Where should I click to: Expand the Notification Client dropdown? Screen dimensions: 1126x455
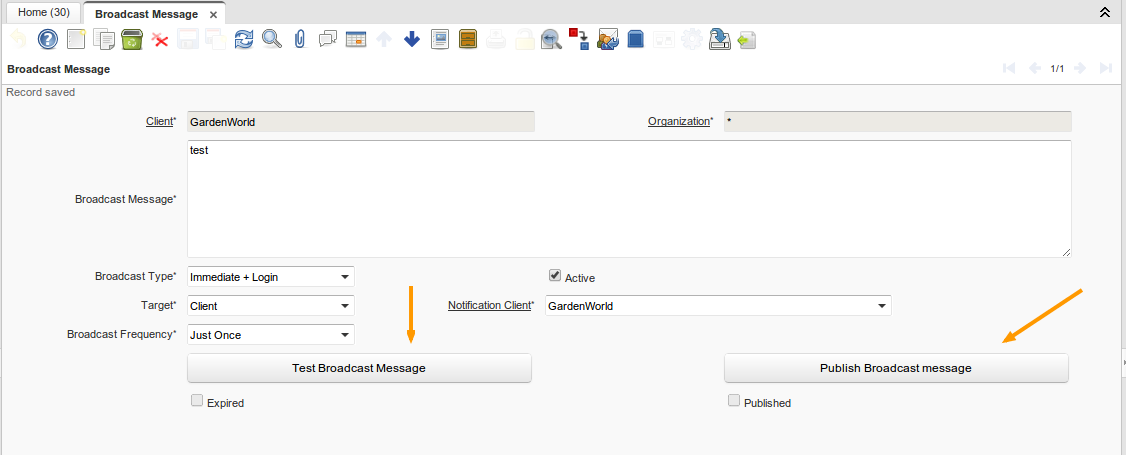[x=881, y=306]
